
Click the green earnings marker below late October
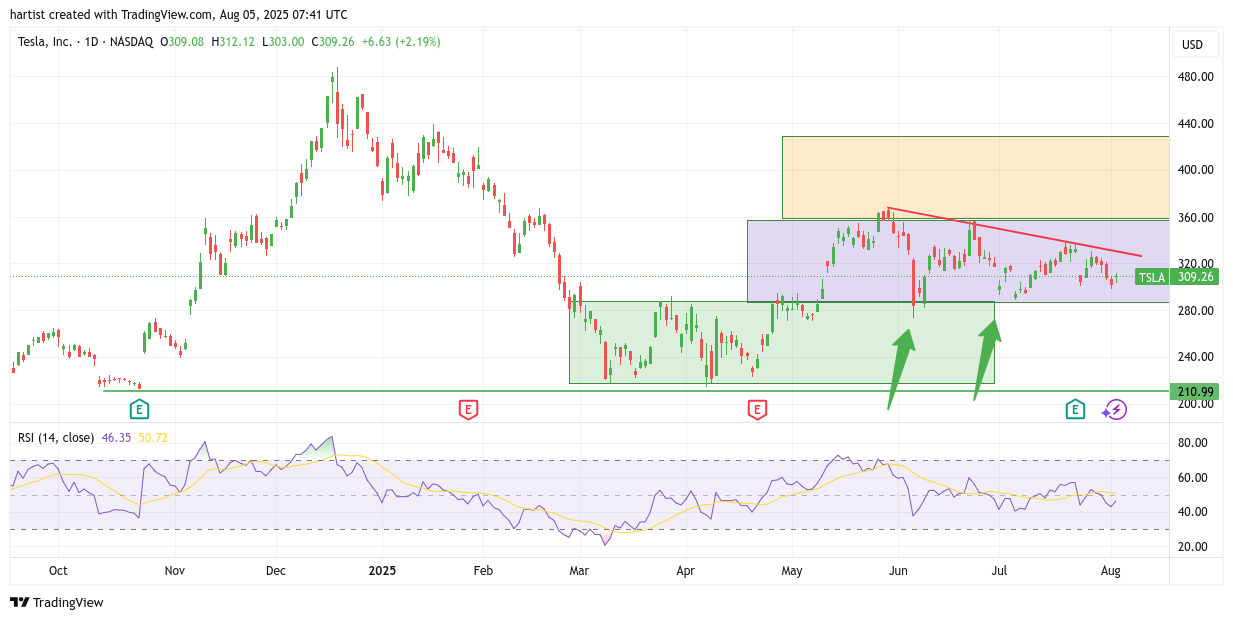tap(140, 408)
